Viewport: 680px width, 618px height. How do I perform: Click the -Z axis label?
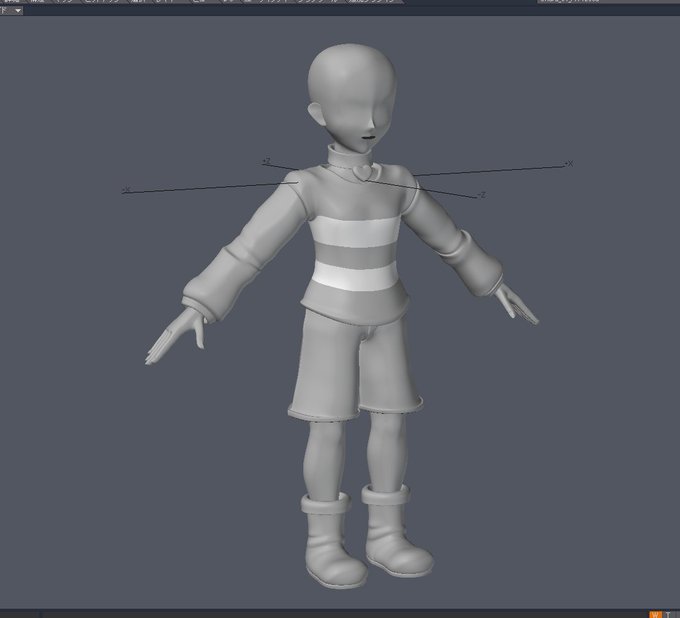coord(481,195)
